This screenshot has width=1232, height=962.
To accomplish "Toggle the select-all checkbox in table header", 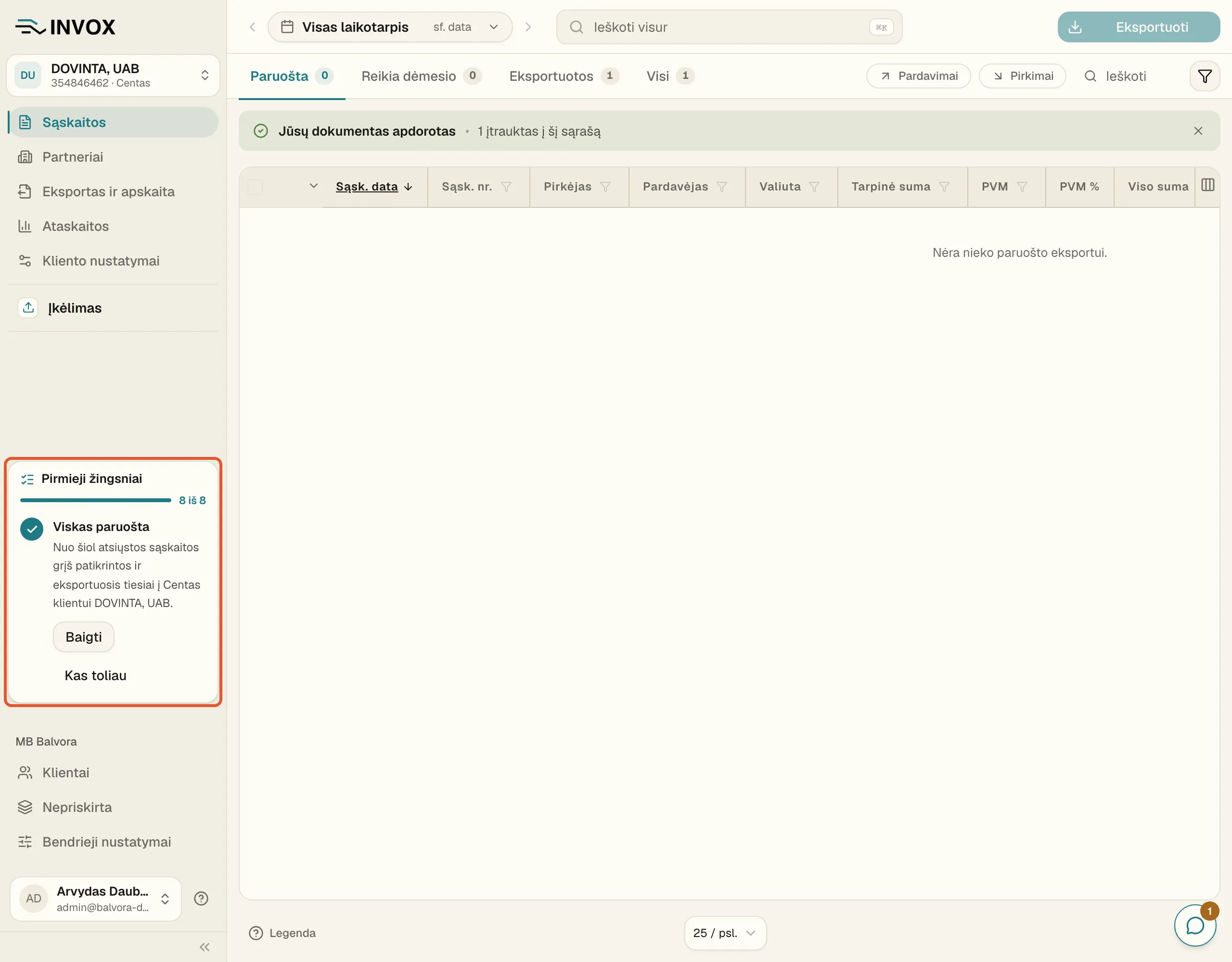I will [255, 187].
